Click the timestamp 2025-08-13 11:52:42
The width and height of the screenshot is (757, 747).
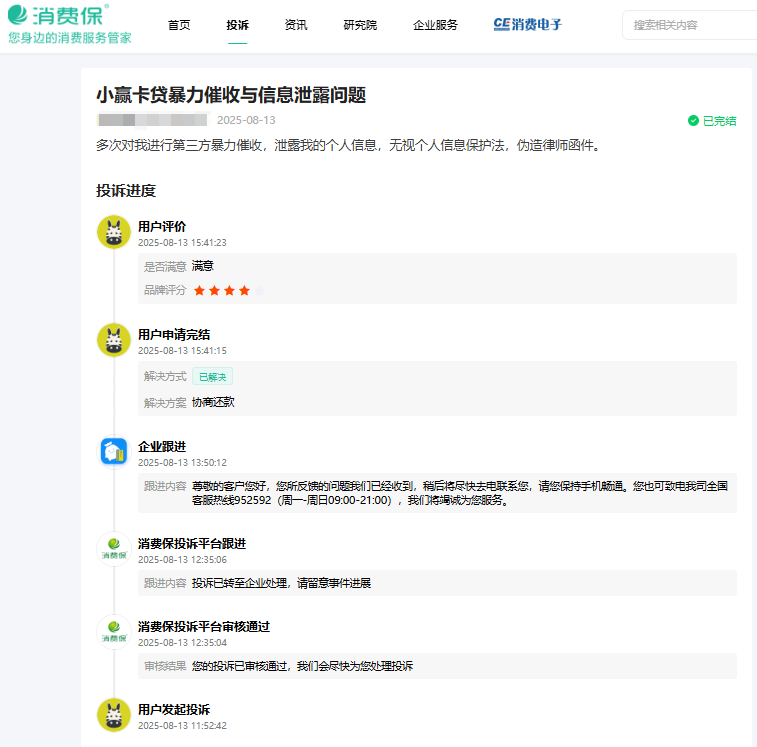[182, 725]
